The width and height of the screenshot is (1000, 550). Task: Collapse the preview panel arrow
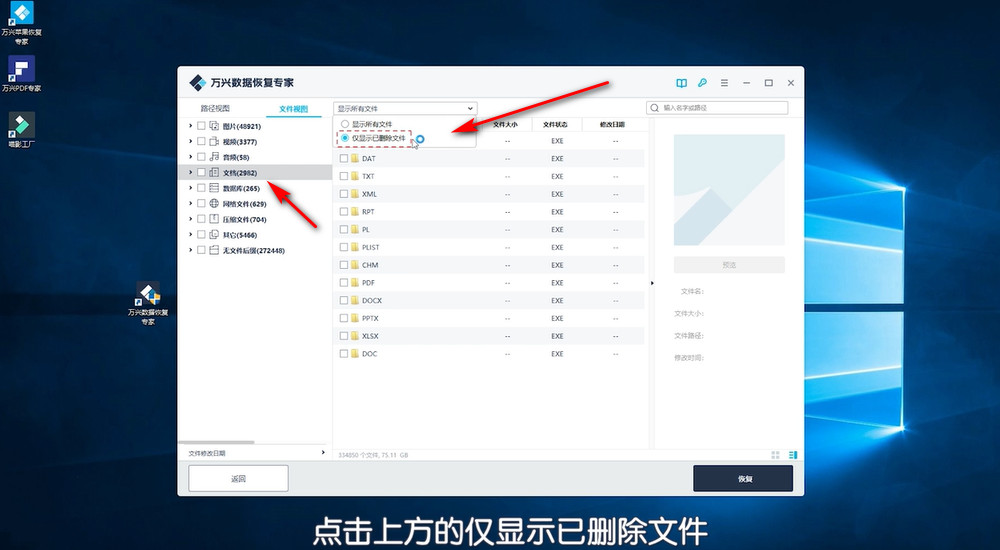point(652,283)
